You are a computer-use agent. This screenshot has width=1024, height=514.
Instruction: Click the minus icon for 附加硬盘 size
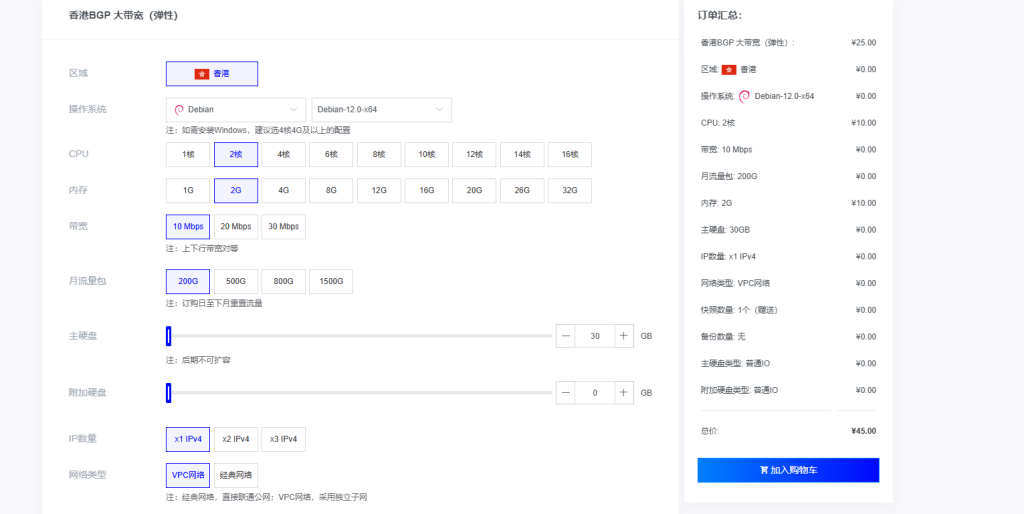click(566, 393)
